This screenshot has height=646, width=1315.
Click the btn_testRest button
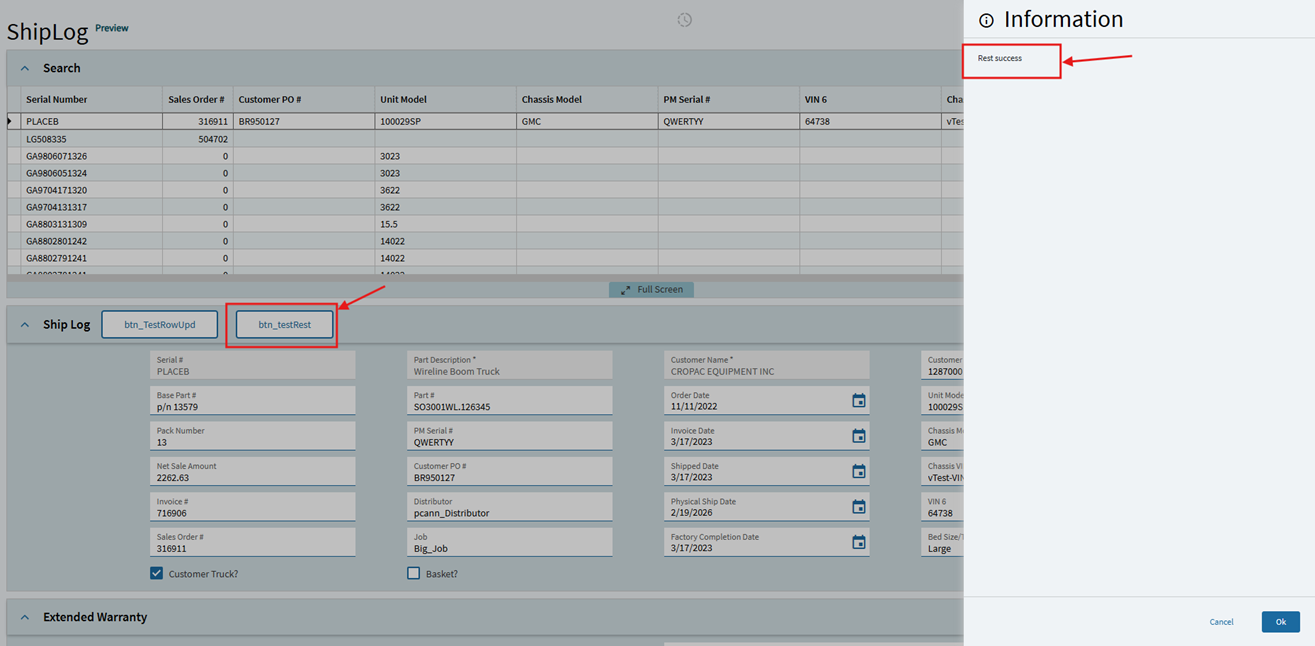(284, 324)
